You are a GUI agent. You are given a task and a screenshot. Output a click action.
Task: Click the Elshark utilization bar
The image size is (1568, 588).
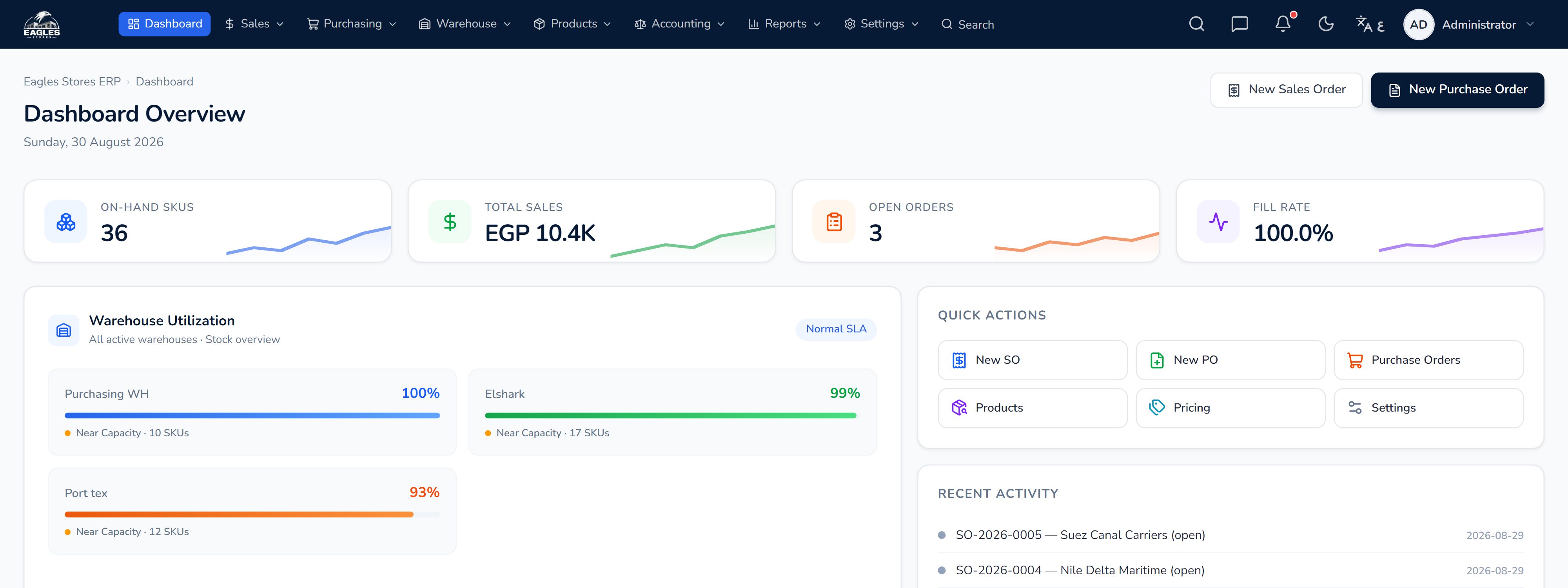pos(672,416)
